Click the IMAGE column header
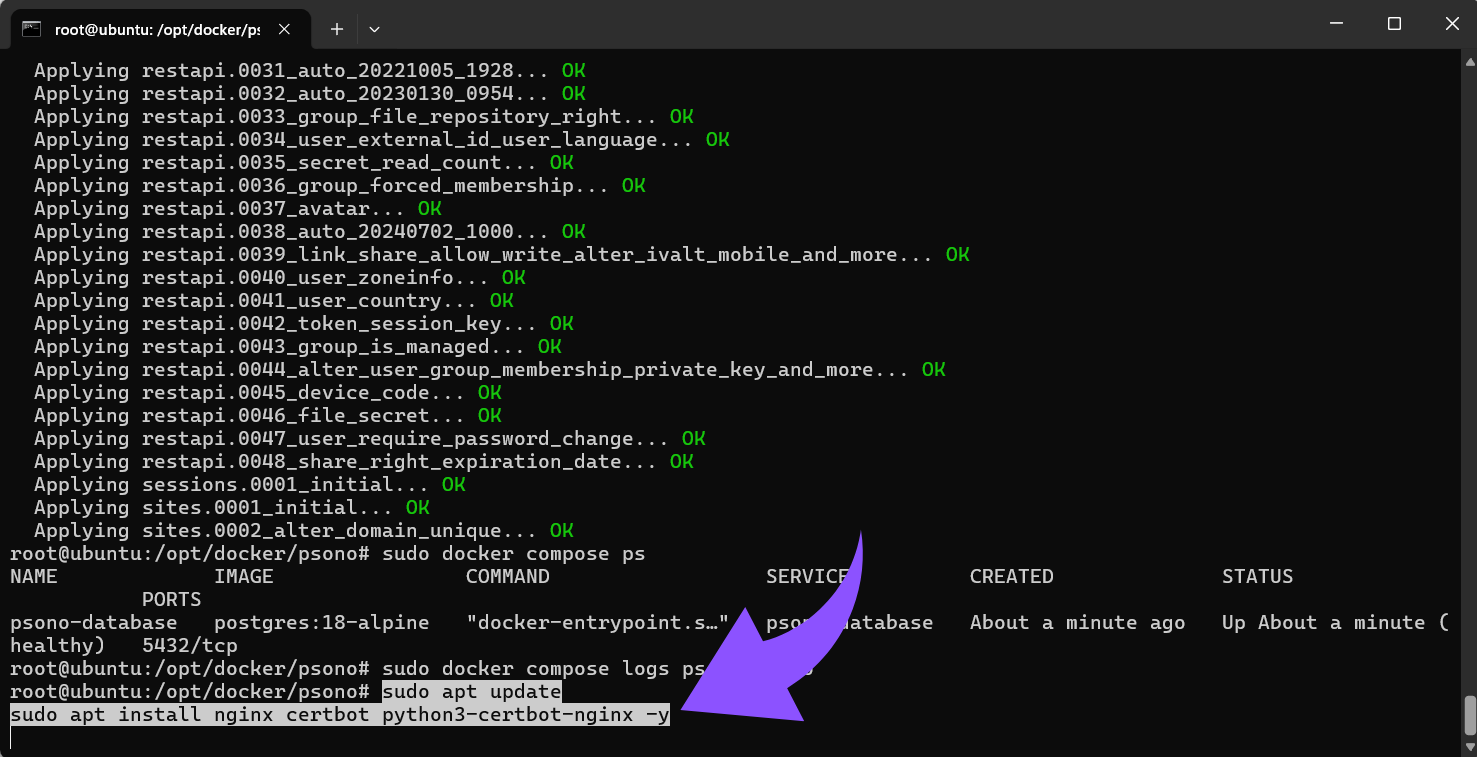 click(x=244, y=577)
